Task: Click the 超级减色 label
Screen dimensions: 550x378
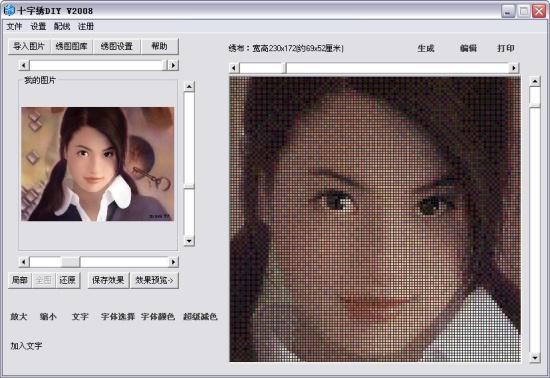Action: [200, 317]
